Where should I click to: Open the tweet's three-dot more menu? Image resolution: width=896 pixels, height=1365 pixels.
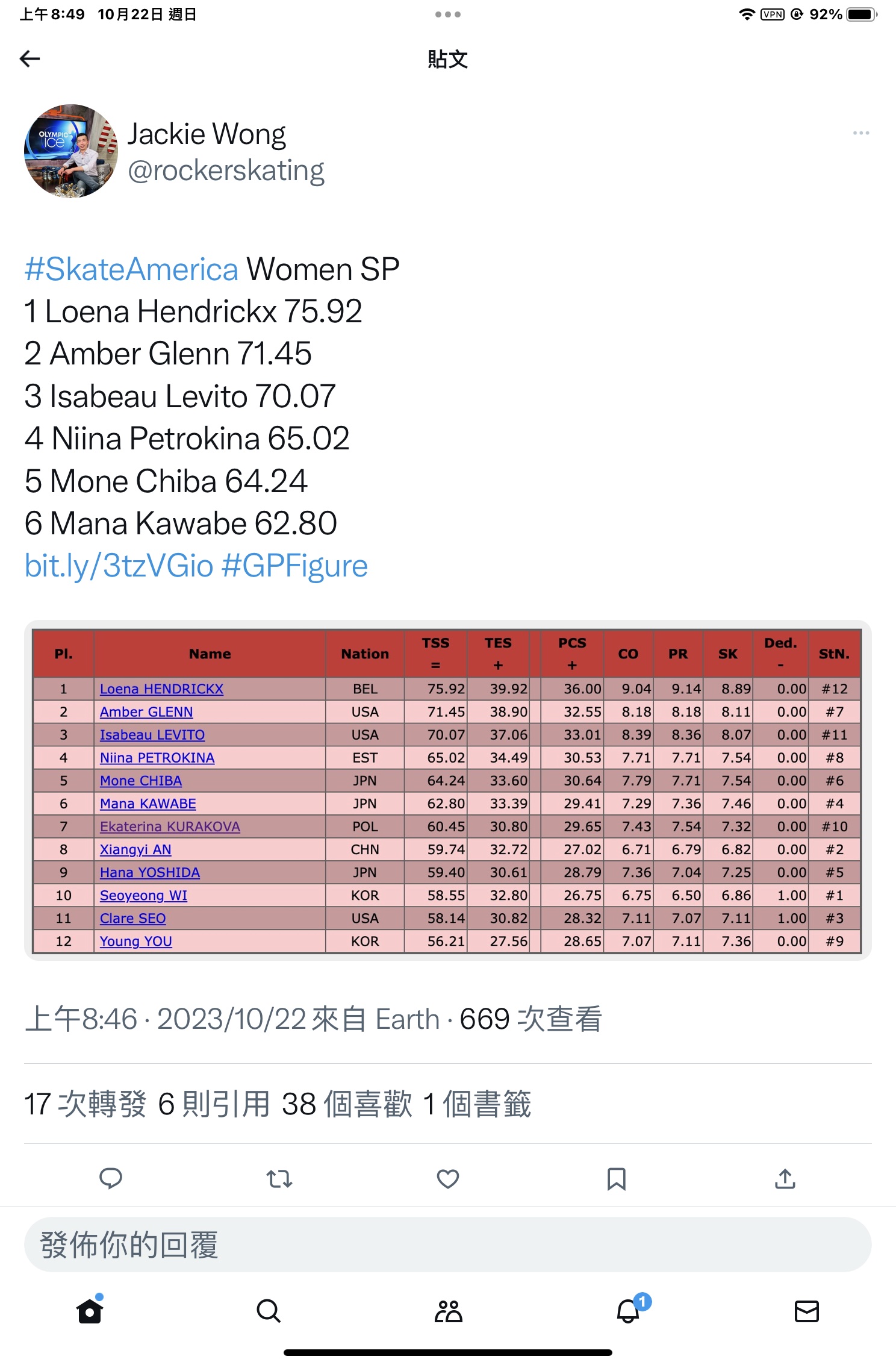860,133
